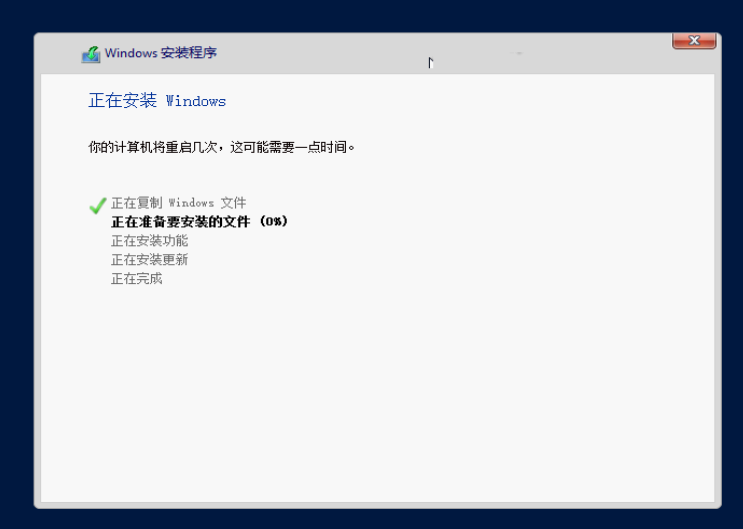Click the Windows setup icon in title bar
Screen dimensions: 743x529
tap(91, 54)
